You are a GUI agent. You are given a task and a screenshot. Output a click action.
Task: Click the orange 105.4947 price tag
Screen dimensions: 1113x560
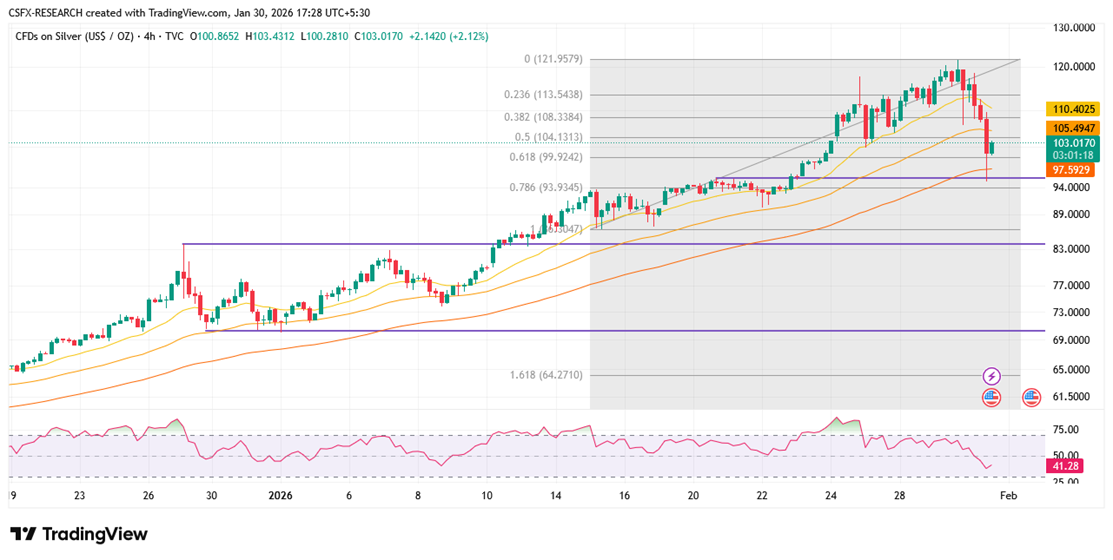pos(1076,128)
